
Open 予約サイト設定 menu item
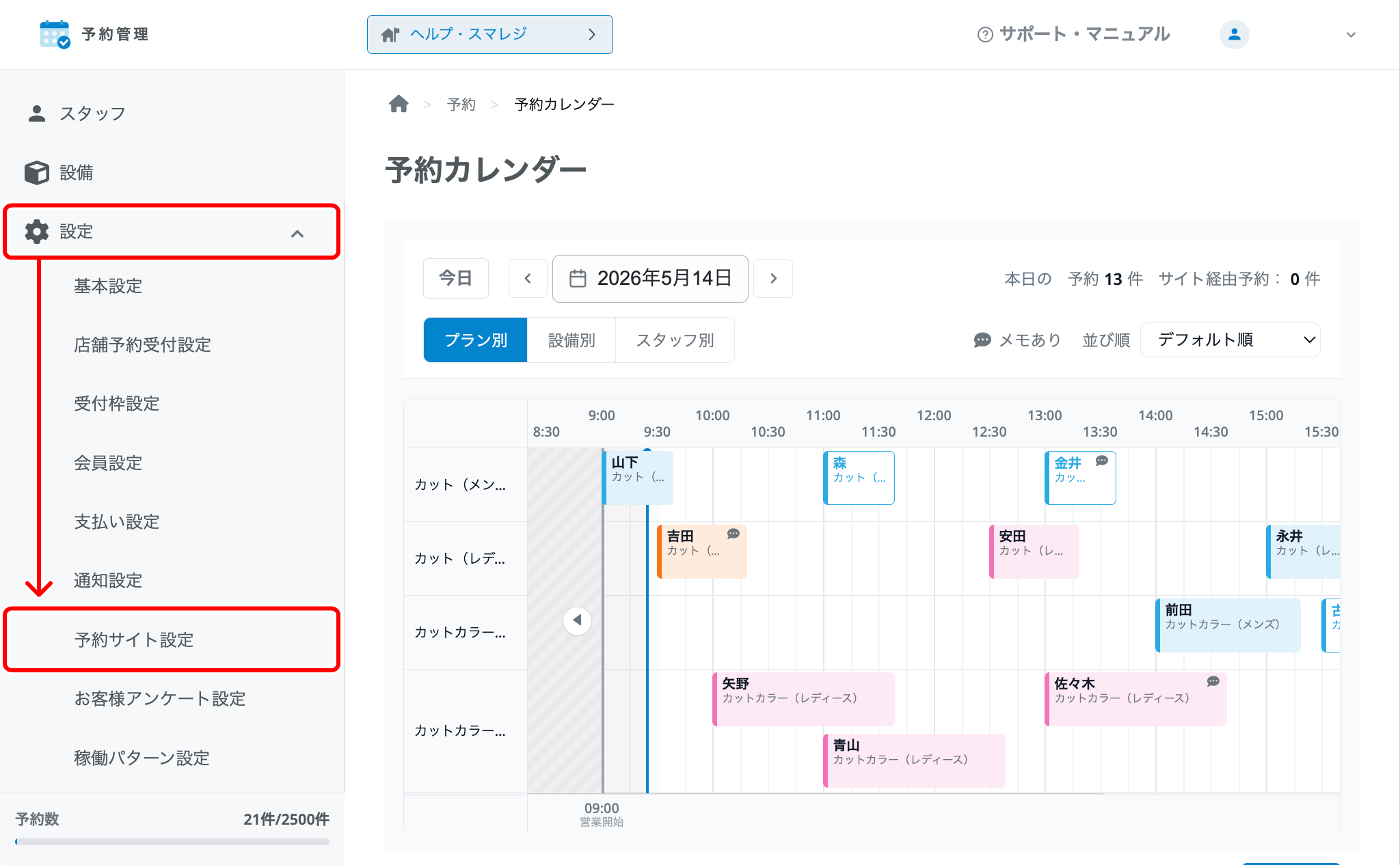point(172,640)
